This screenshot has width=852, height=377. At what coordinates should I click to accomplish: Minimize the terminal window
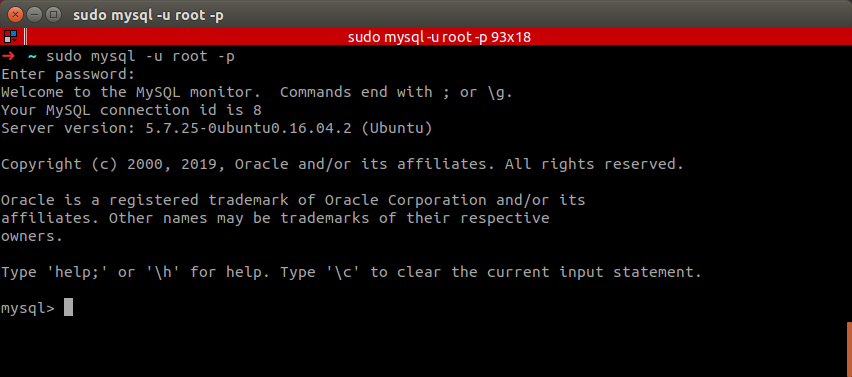tap(35, 15)
